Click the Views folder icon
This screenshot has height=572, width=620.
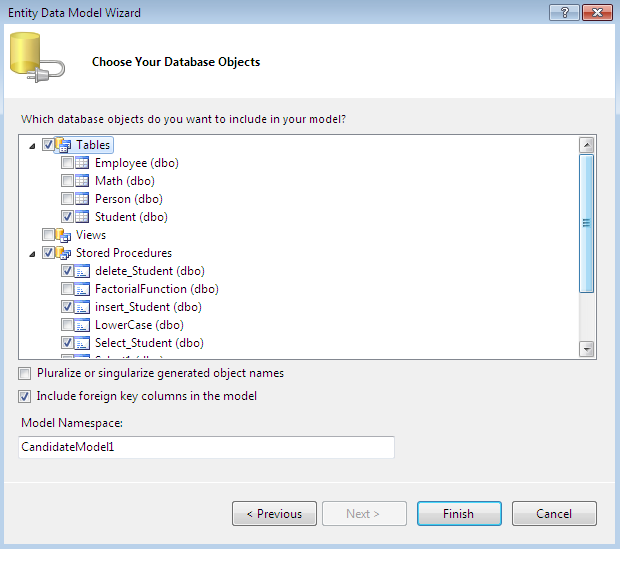63,235
